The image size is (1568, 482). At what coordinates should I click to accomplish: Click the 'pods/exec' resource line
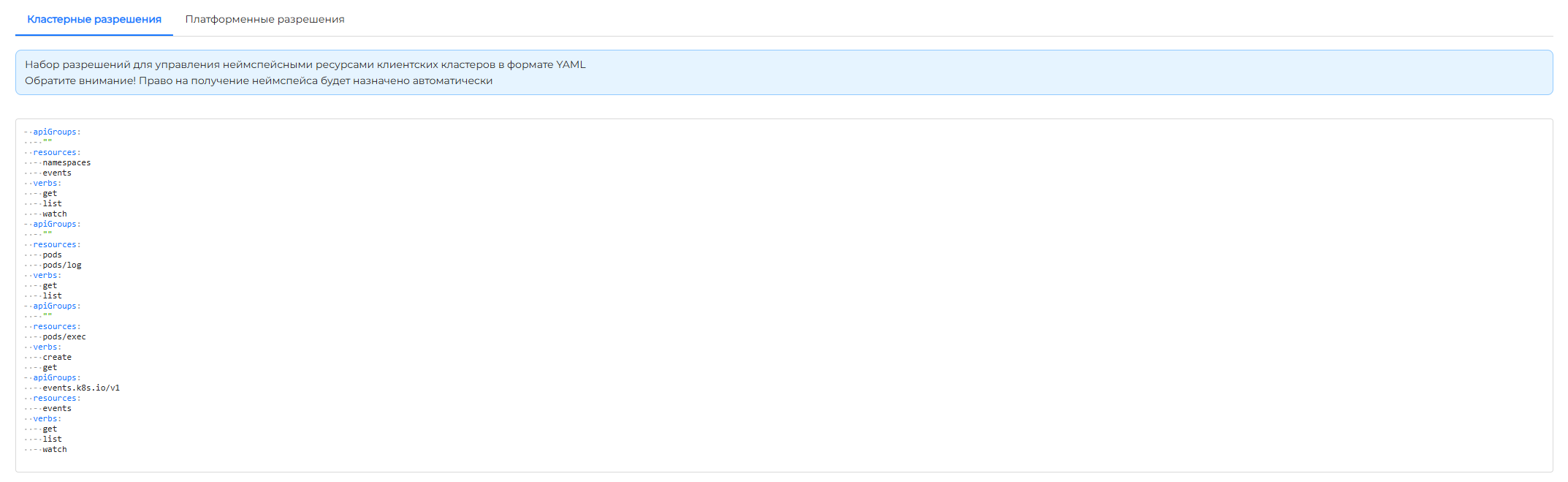pos(64,336)
